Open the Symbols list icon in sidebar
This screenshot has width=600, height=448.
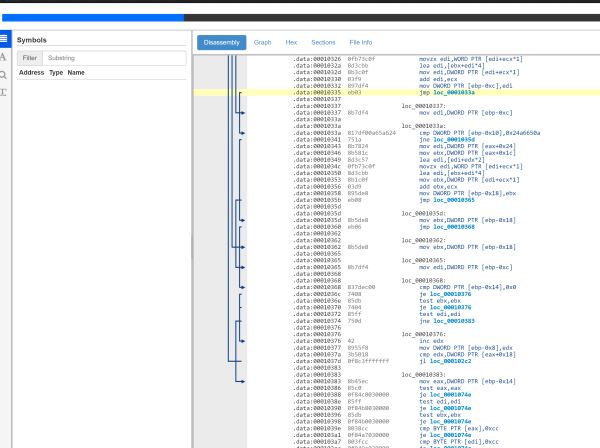pos(5,39)
